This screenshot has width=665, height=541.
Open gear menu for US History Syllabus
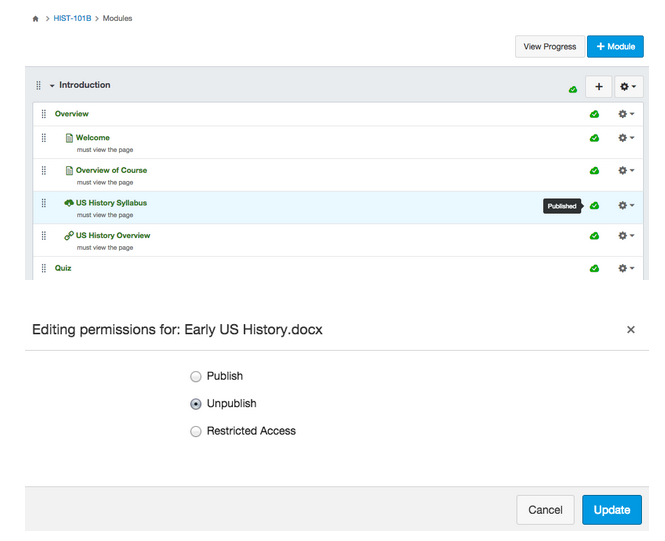coord(626,205)
